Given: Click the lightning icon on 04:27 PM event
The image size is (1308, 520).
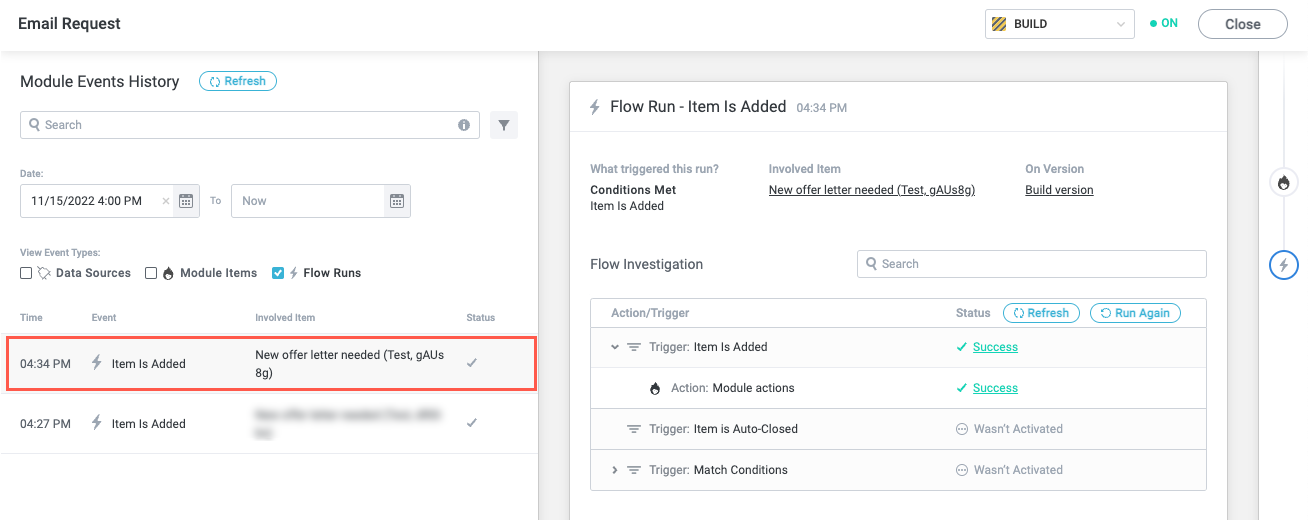Looking at the screenshot, I should pos(97,423).
